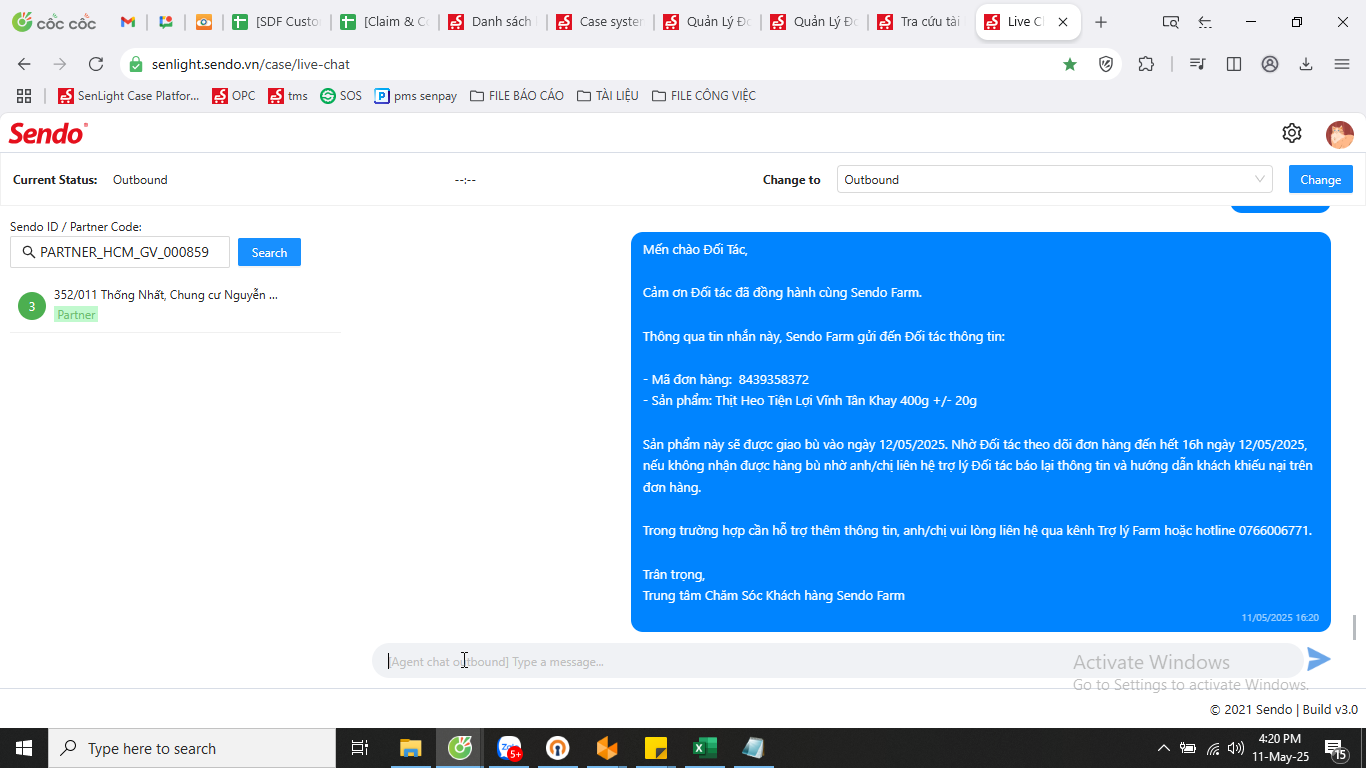This screenshot has width=1366, height=768.
Task: Click the blue Change button
Action: pos(1321,180)
